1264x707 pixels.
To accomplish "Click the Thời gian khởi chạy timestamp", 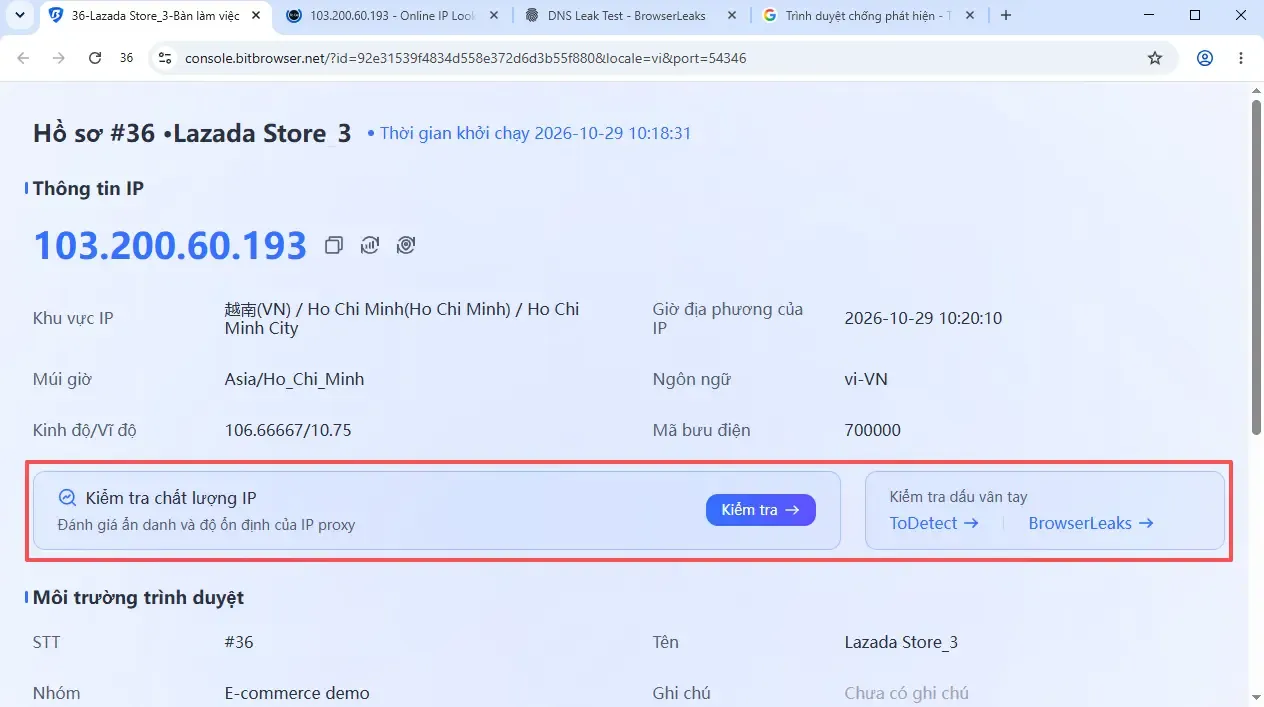I will [535, 133].
